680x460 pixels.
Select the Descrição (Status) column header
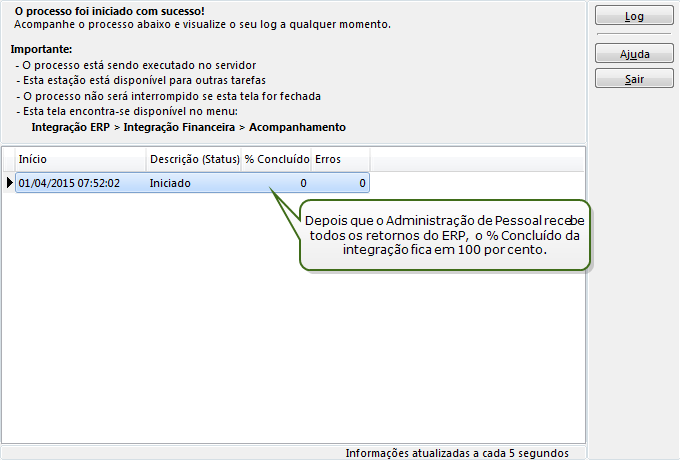coord(194,159)
